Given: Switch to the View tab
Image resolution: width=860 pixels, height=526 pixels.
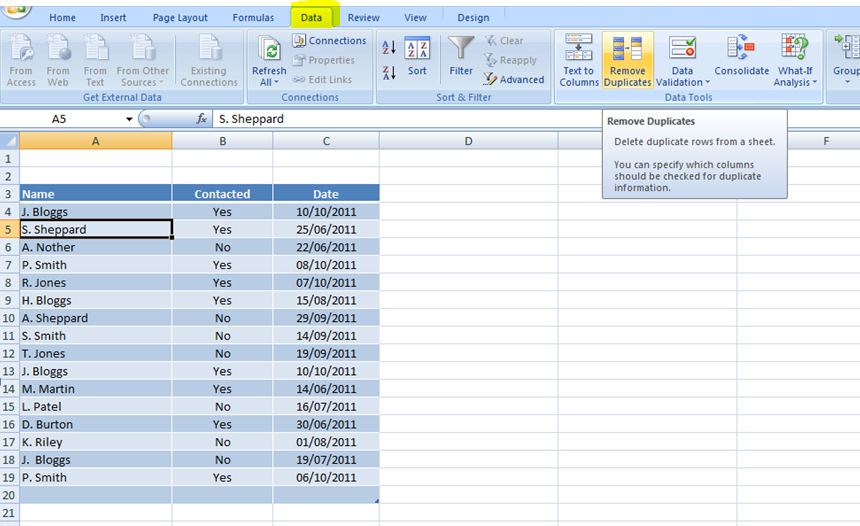Looking at the screenshot, I should click(415, 18).
